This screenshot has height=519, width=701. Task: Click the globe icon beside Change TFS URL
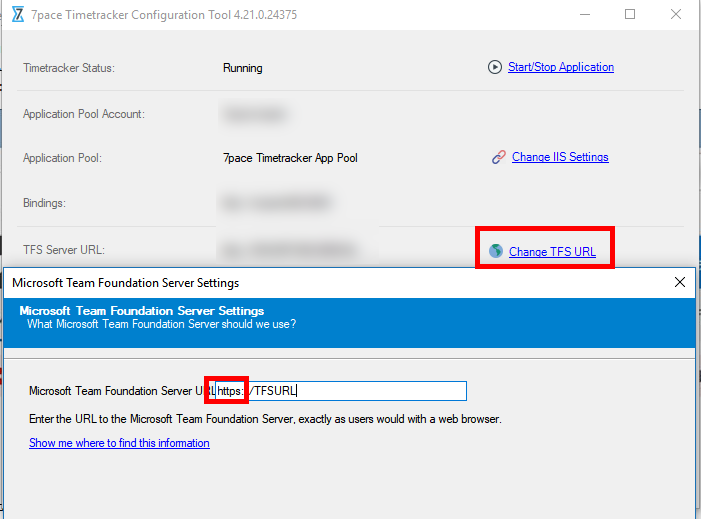click(496, 251)
